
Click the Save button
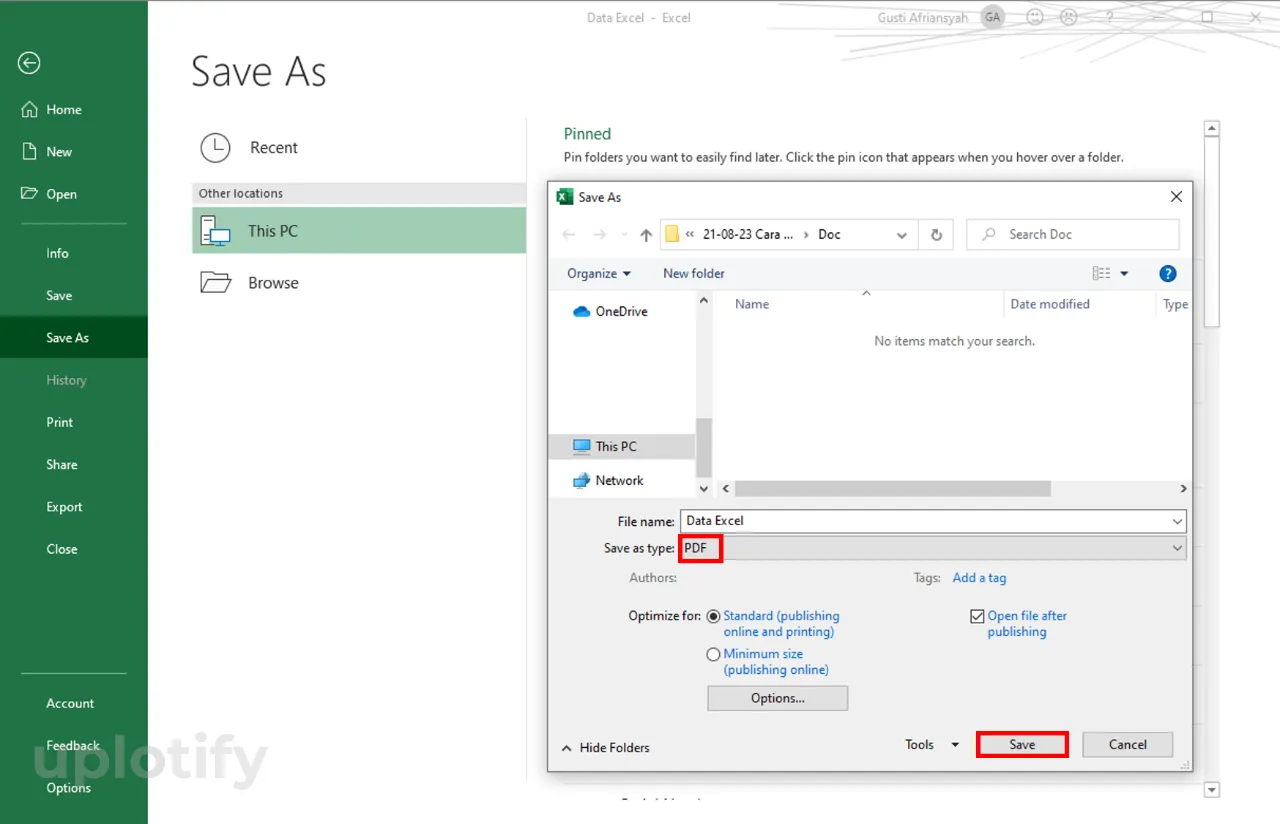pos(1022,744)
